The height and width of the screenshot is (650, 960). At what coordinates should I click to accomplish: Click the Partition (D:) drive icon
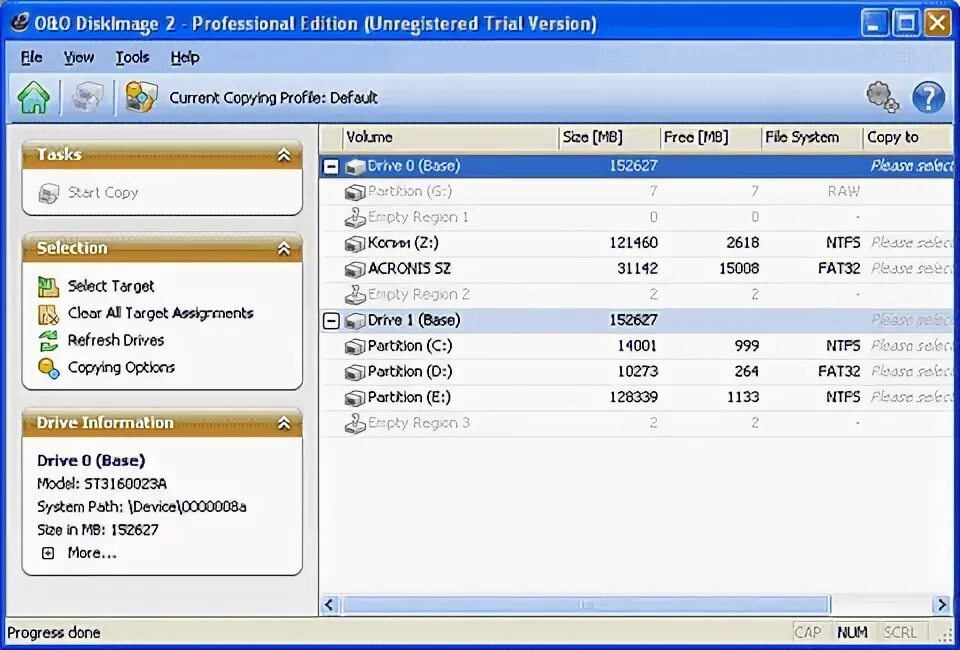[355, 372]
